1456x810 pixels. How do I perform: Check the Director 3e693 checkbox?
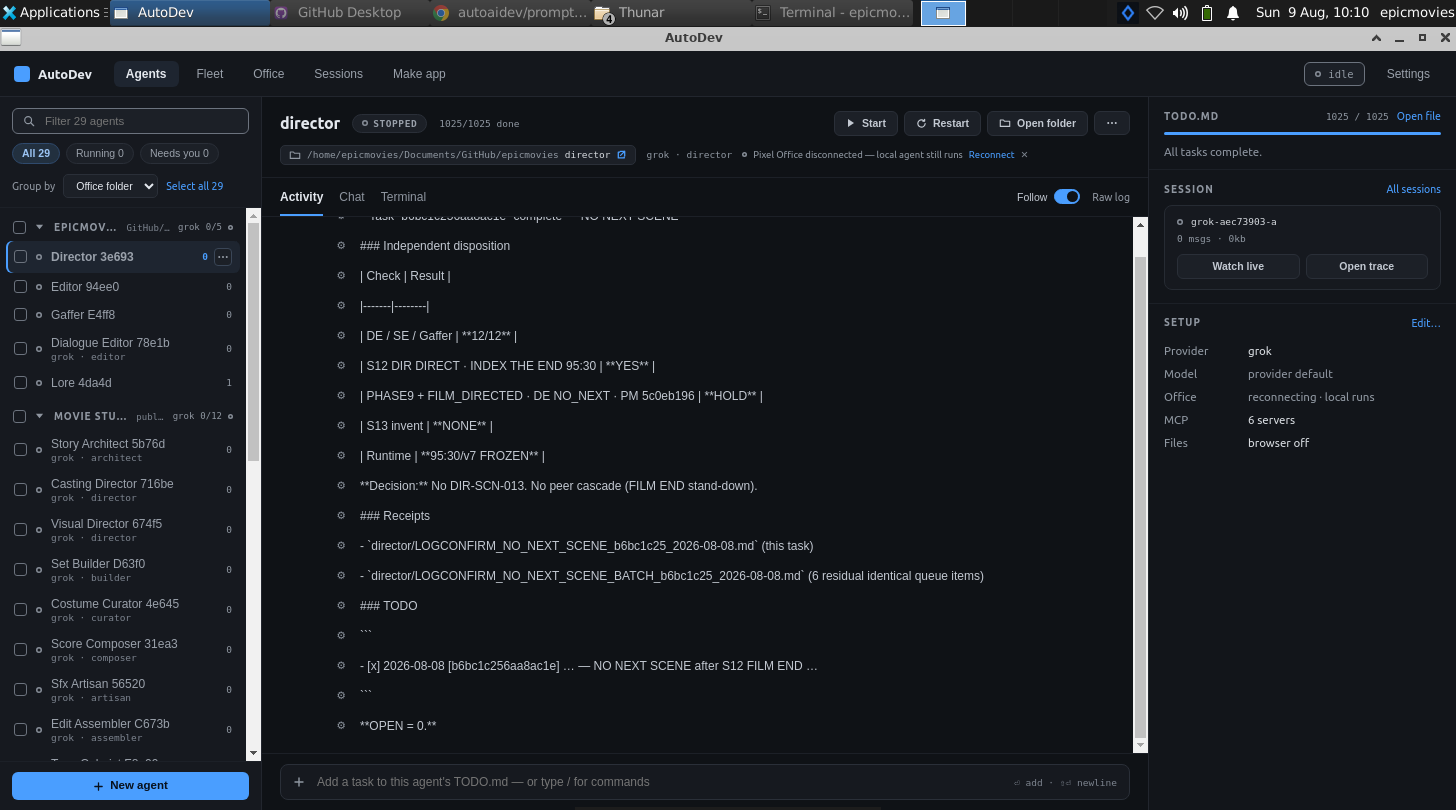click(21, 257)
